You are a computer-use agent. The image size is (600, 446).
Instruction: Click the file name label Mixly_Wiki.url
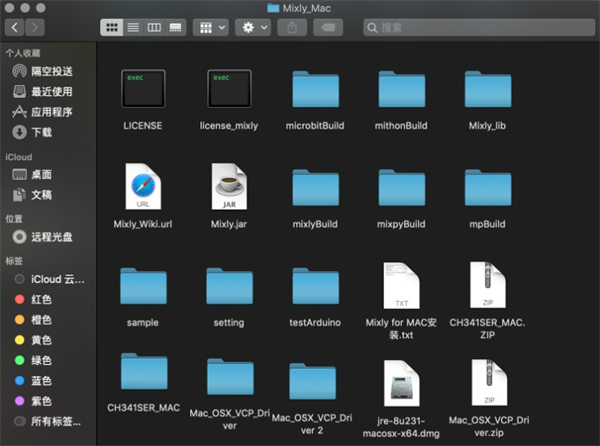click(x=143, y=224)
